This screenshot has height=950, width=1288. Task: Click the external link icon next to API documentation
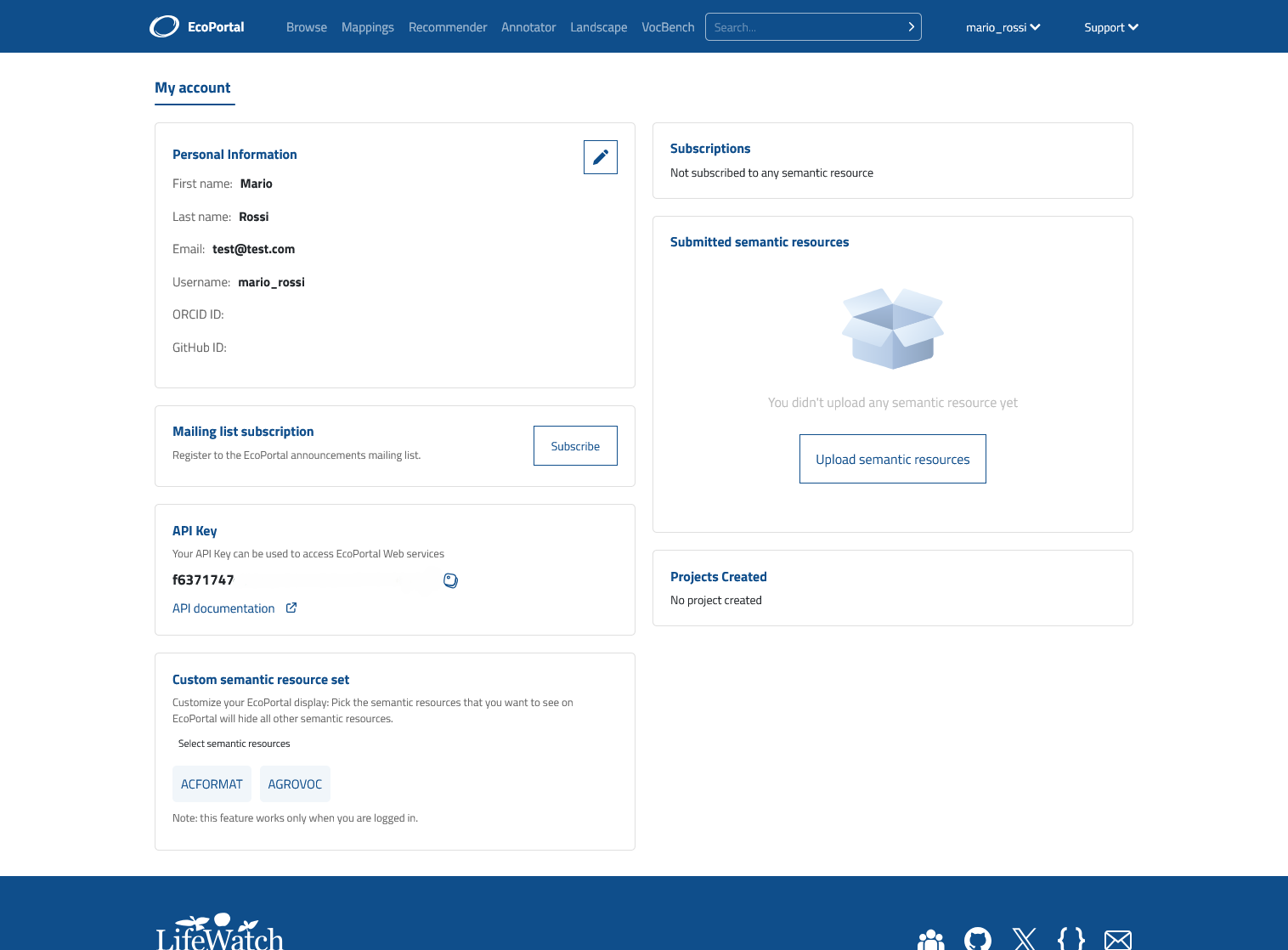click(291, 608)
